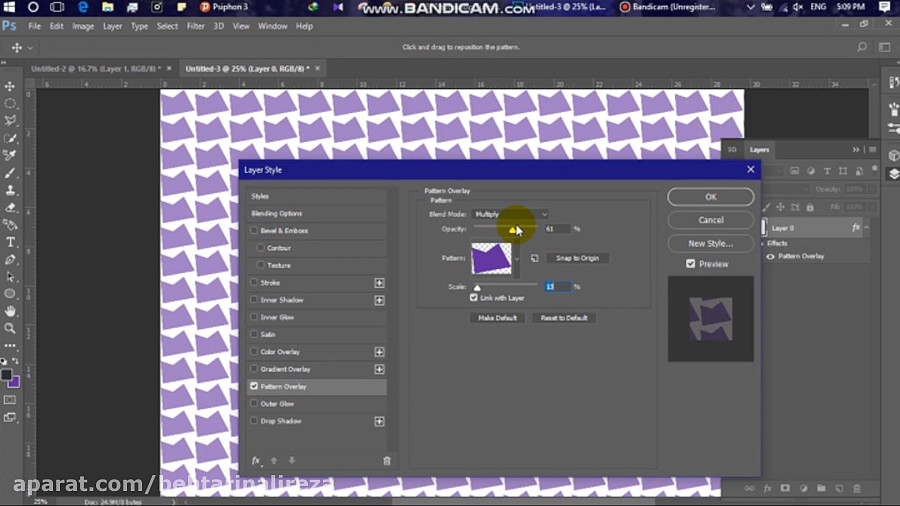
Task: Create new preset from current pattern icon
Action: click(x=534, y=258)
